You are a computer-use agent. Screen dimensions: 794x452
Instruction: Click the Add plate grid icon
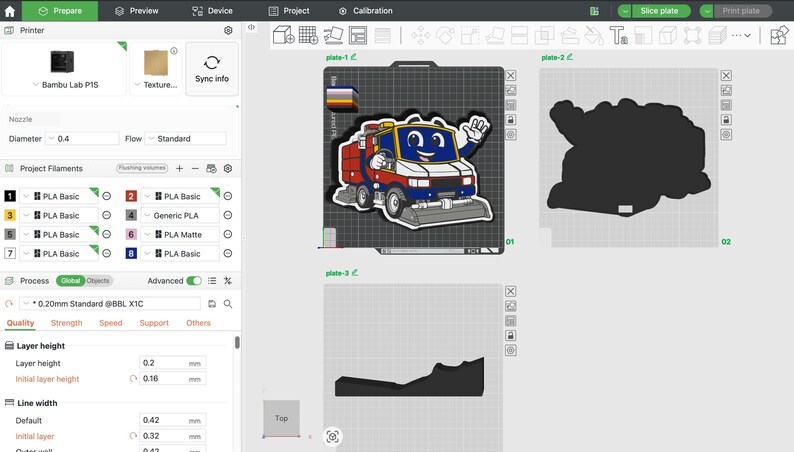(308, 35)
